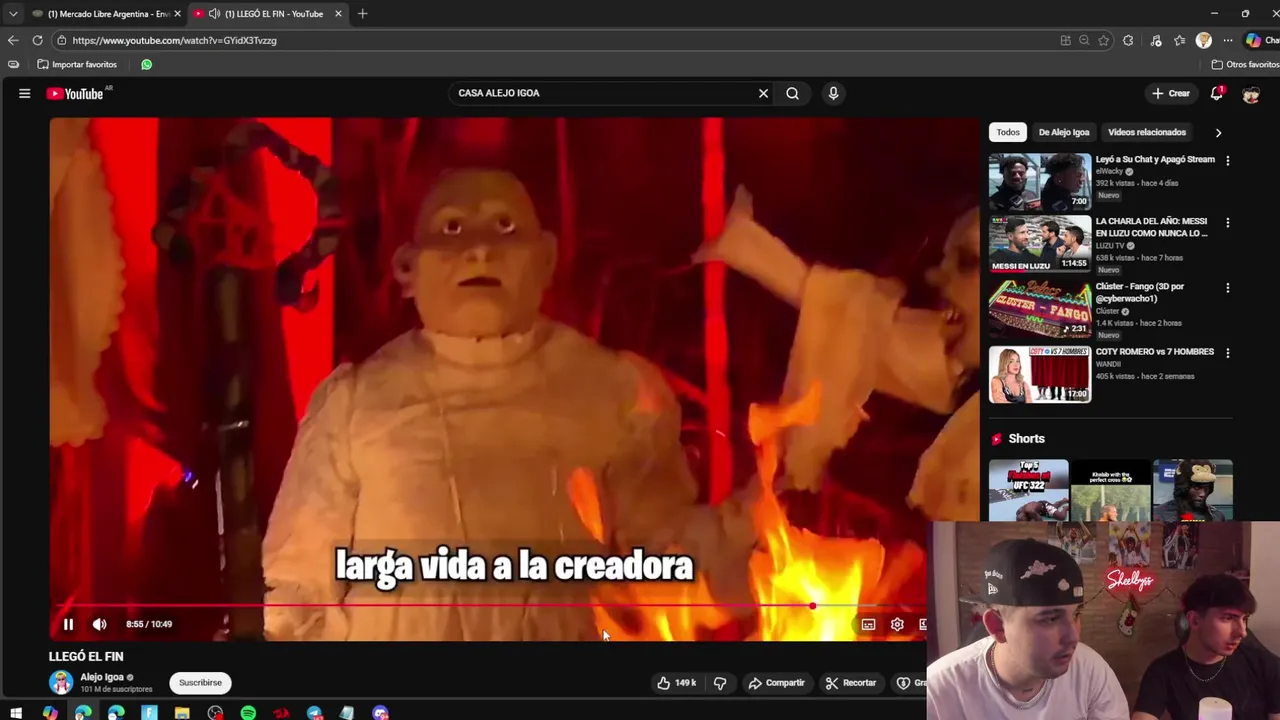1280x720 pixels.
Task: Dislike the video
Action: click(720, 683)
